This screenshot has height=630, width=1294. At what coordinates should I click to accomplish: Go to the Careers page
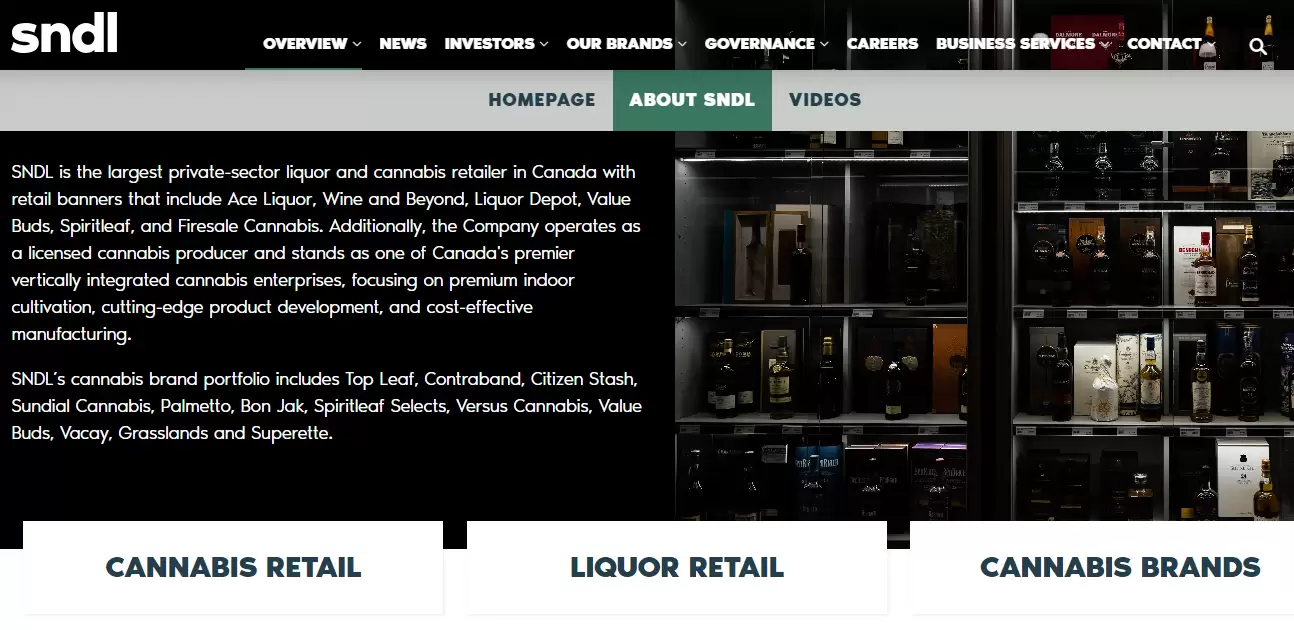pos(882,44)
